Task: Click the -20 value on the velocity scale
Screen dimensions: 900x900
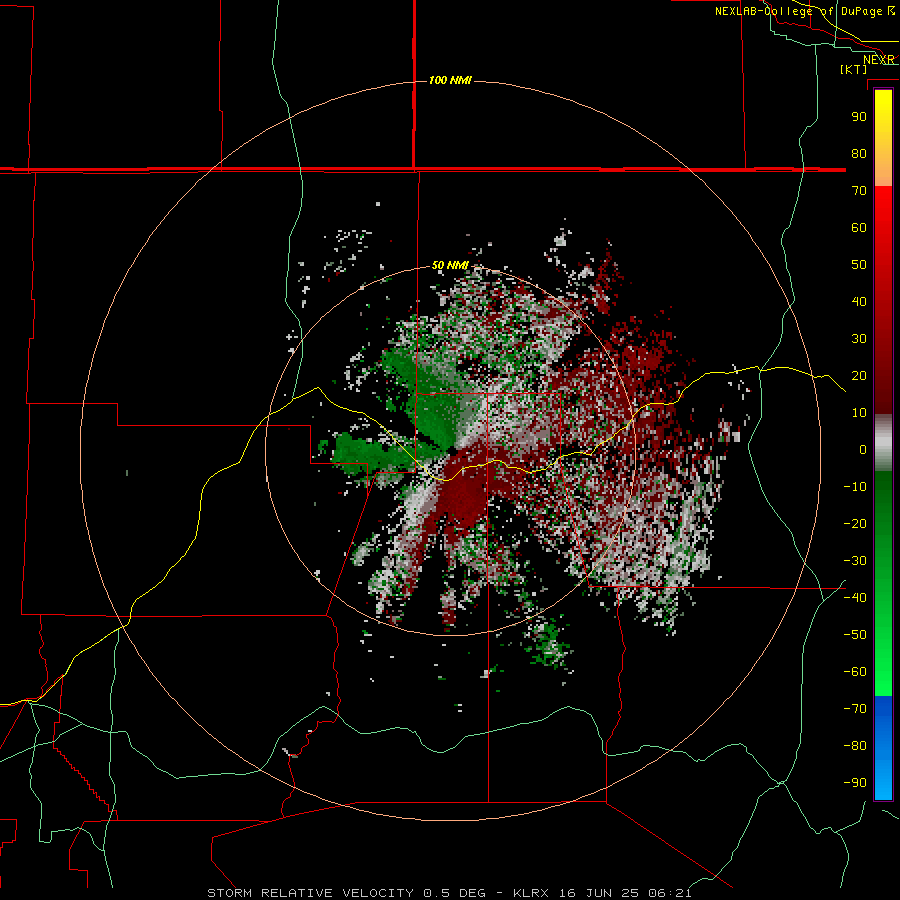Action: [x=855, y=524]
